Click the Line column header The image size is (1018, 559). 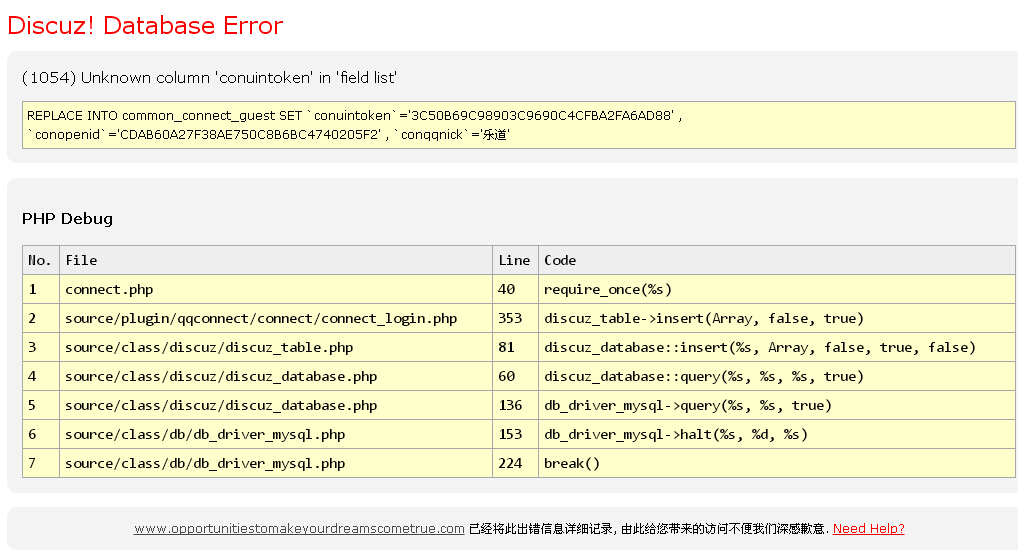click(515, 260)
